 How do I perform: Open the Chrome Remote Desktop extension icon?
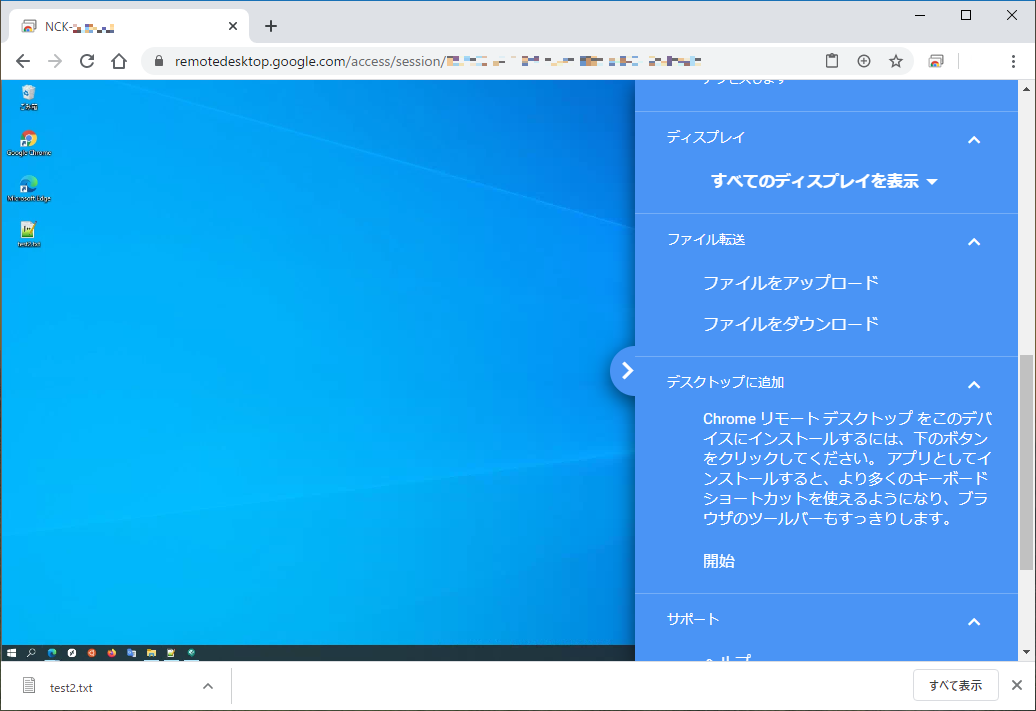pyautogui.click(x=936, y=61)
